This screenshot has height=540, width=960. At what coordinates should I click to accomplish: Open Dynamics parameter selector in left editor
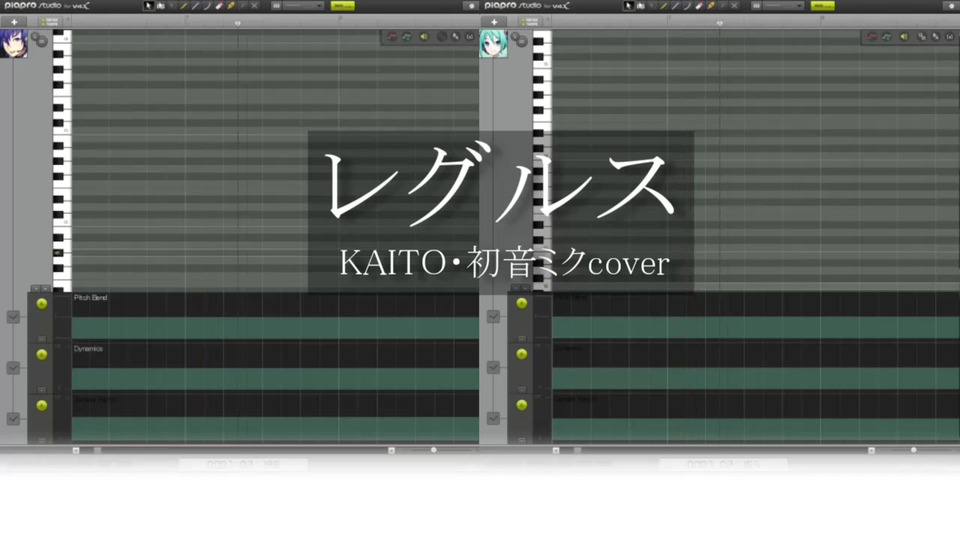pyautogui.click(x=42, y=354)
